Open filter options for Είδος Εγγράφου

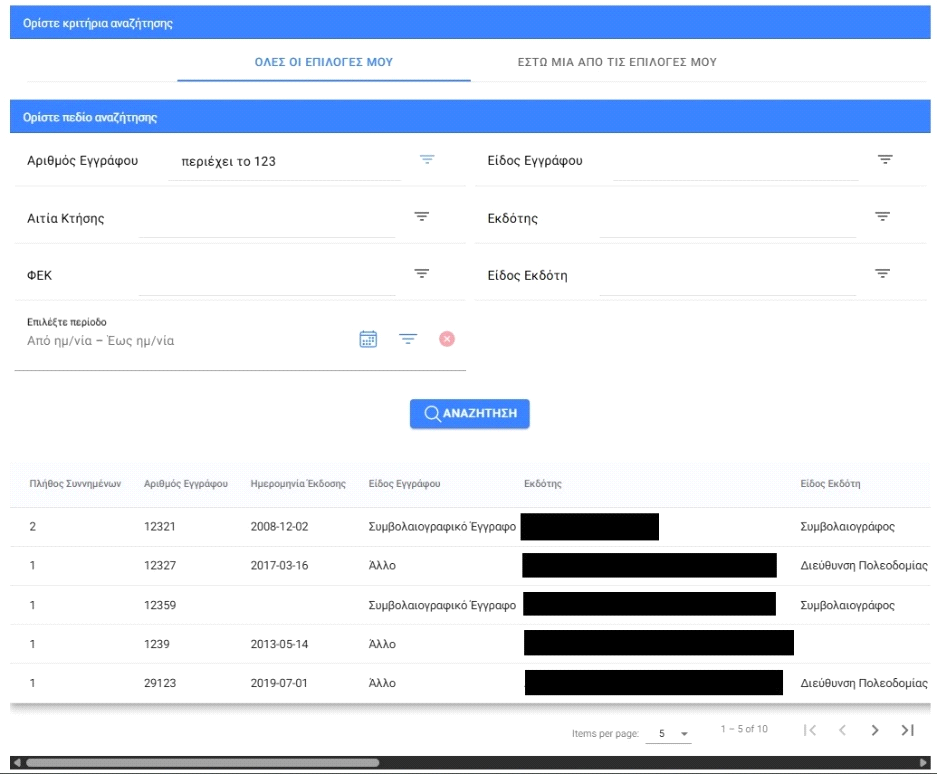pyautogui.click(x=884, y=160)
